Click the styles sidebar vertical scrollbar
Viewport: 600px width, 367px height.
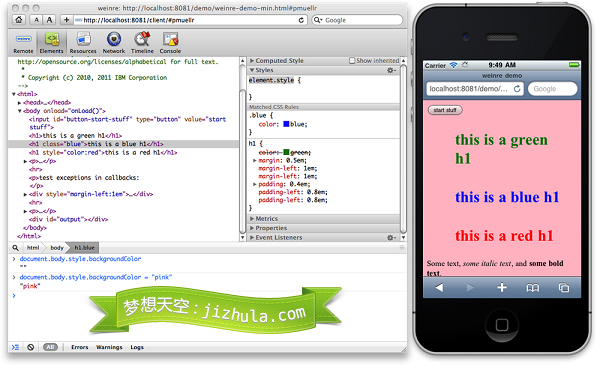pyautogui.click(x=403, y=149)
